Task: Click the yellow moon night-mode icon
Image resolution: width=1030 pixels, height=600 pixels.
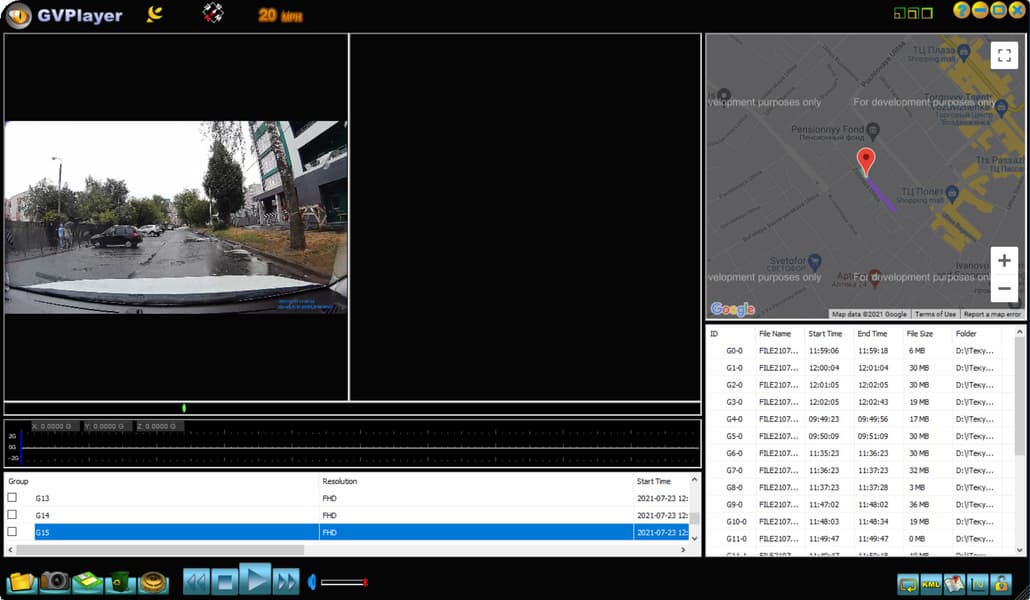Action: click(x=154, y=14)
